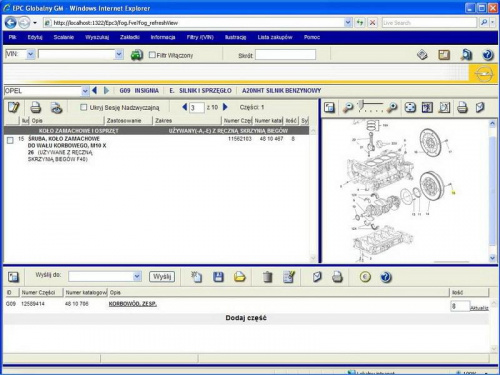This screenshot has height=375, width=500.
Task: Toggle shopping list panel layout icon
Action: 13,277
